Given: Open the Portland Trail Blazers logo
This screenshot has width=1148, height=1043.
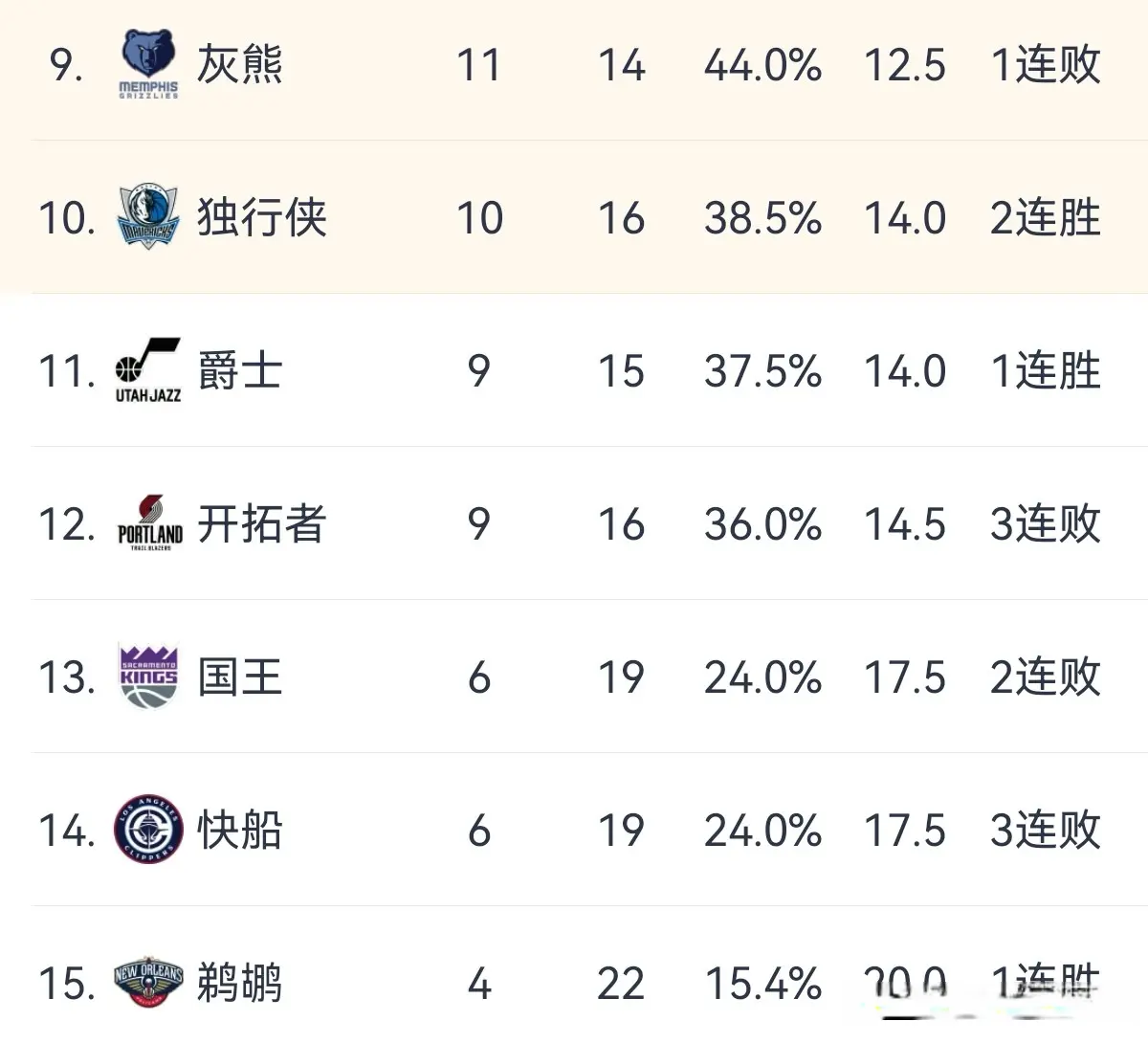Looking at the screenshot, I should 149,523.
